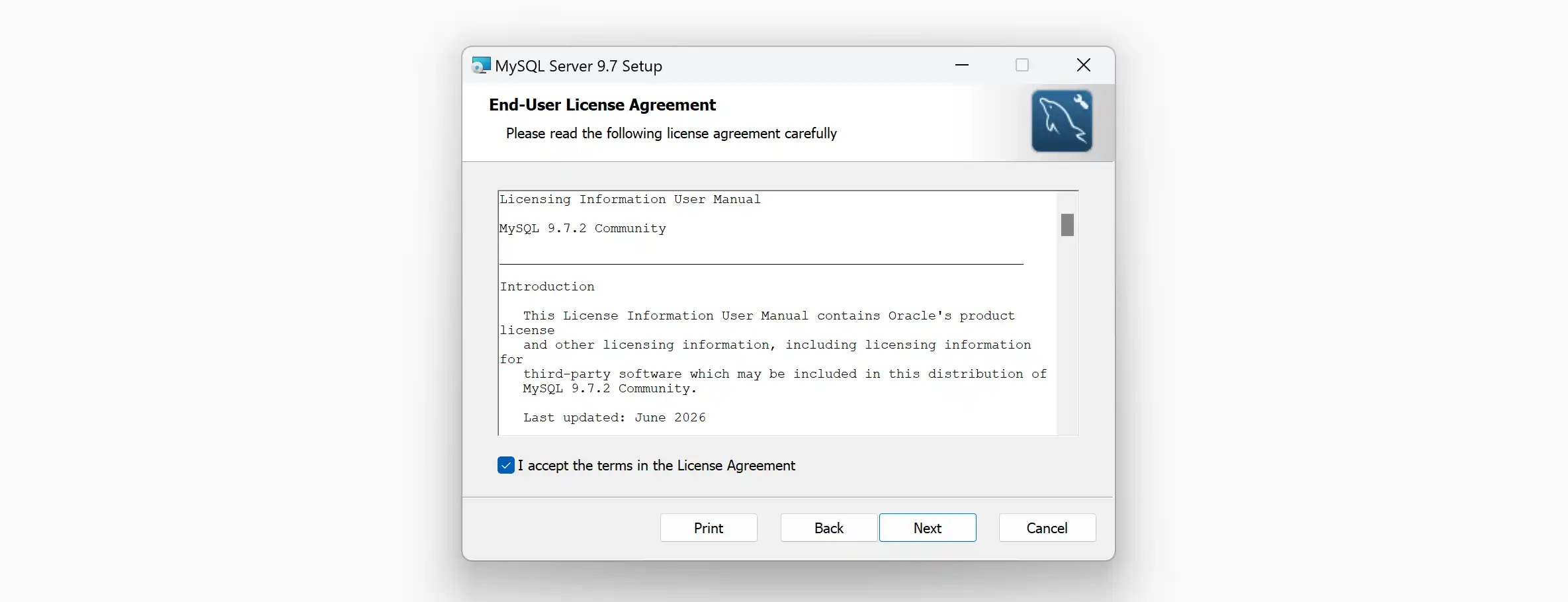
Task: Click the license text scrollbar thumb
Action: pos(1067,225)
